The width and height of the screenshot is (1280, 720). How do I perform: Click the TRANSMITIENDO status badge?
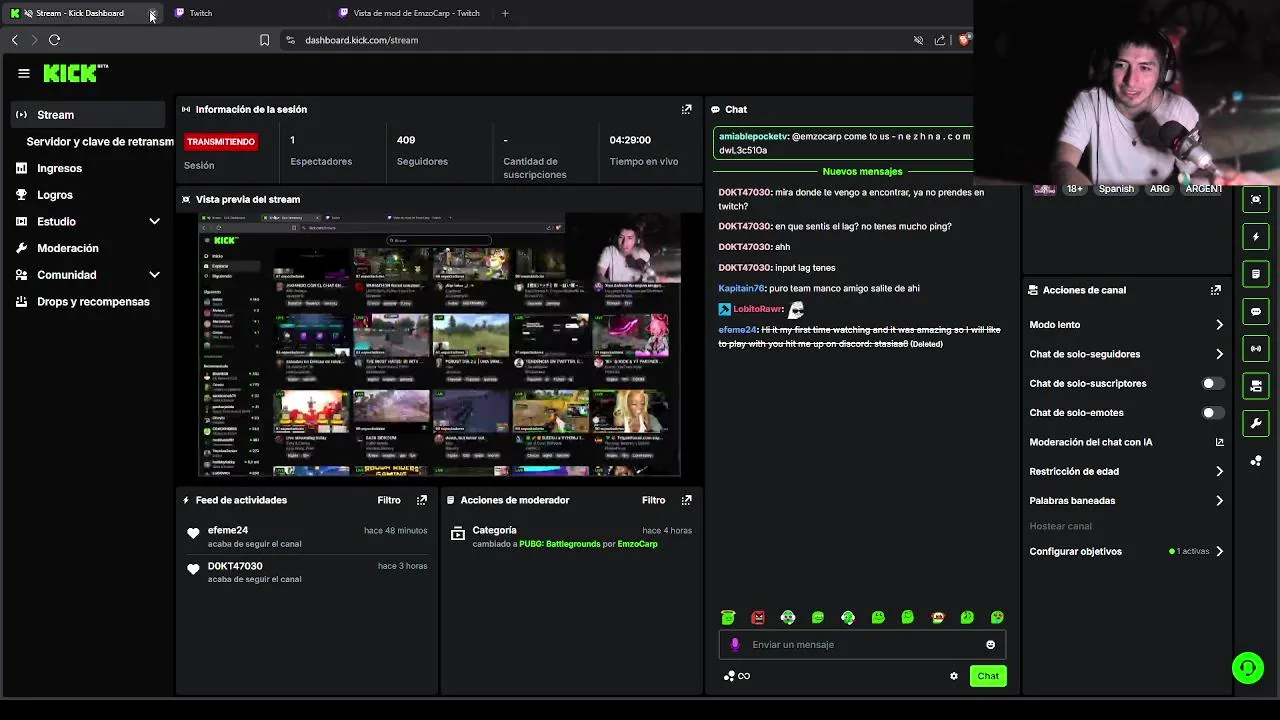[x=221, y=142]
